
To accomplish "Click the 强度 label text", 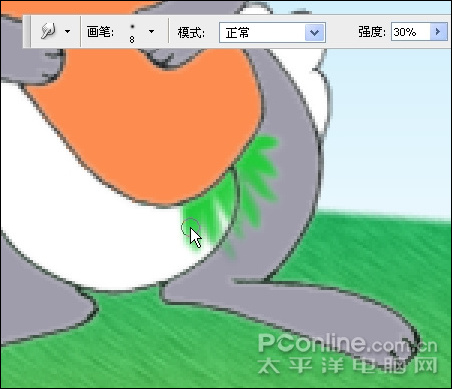I will pos(372,32).
